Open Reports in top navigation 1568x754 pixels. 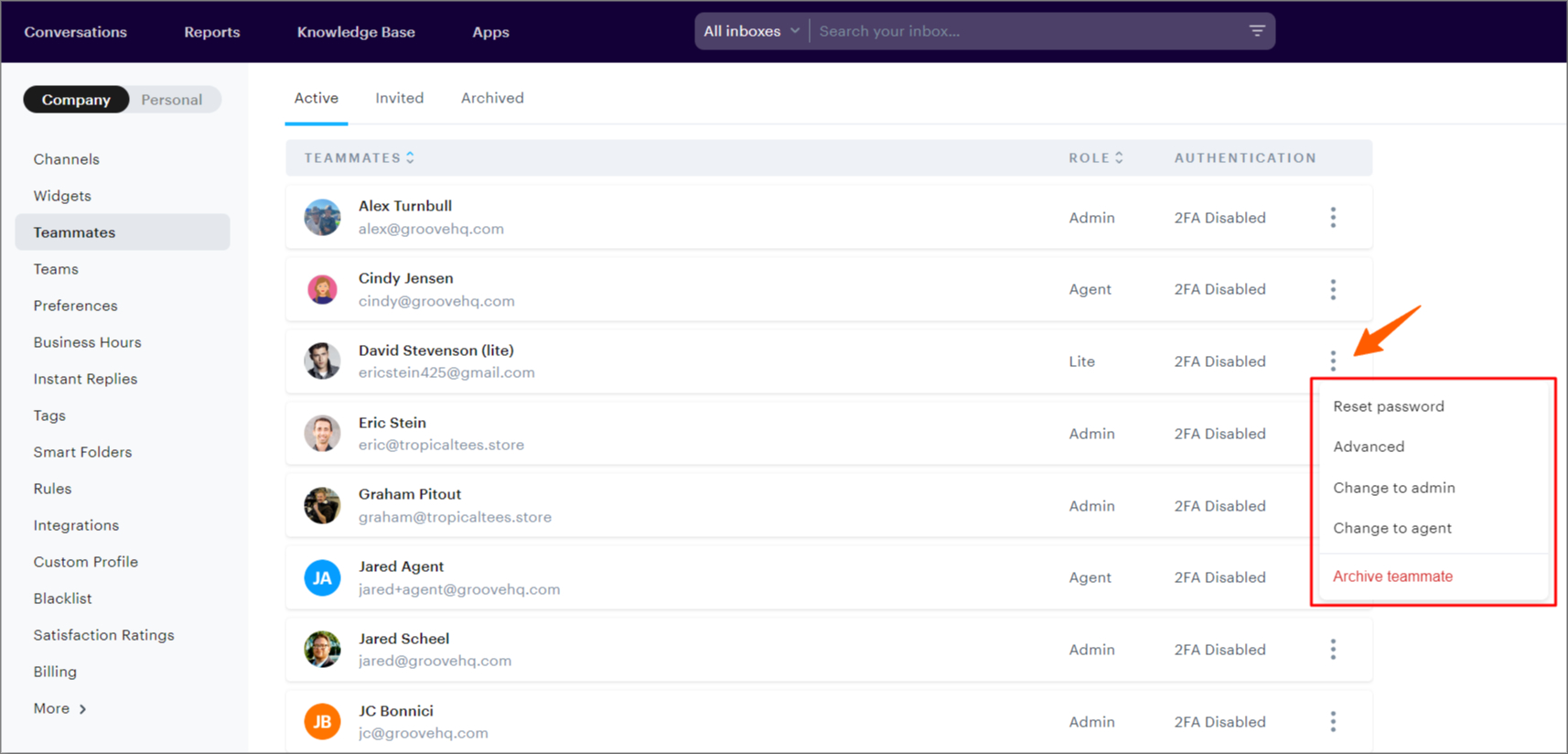pos(212,32)
